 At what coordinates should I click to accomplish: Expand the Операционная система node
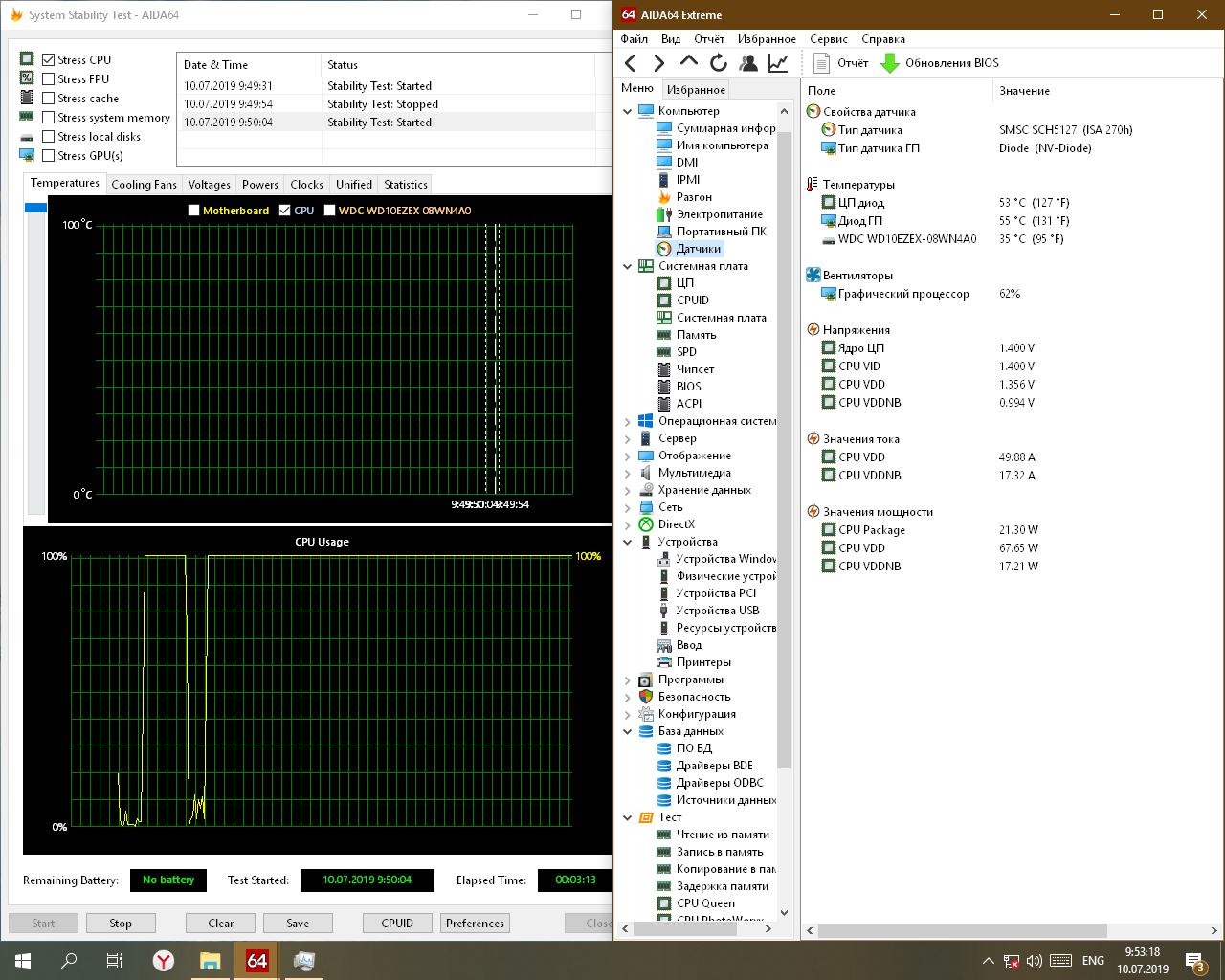pos(628,421)
